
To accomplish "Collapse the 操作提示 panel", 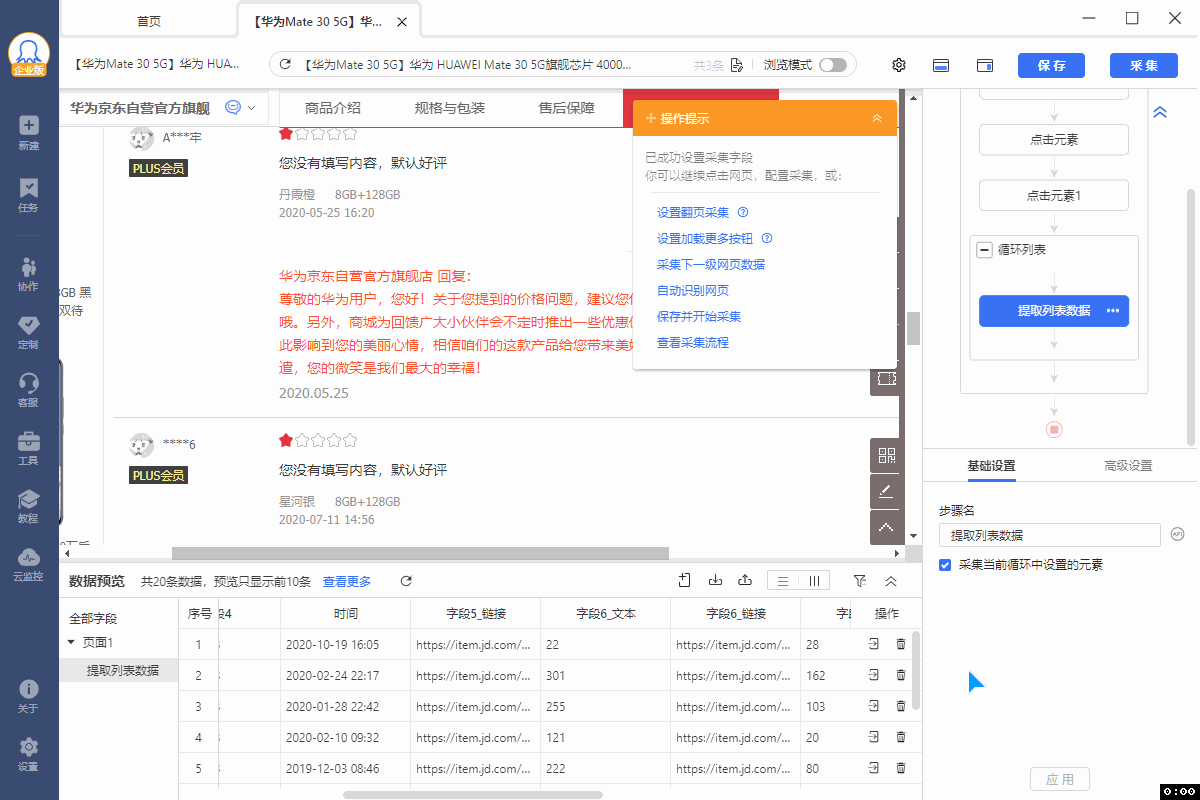I will [877, 118].
